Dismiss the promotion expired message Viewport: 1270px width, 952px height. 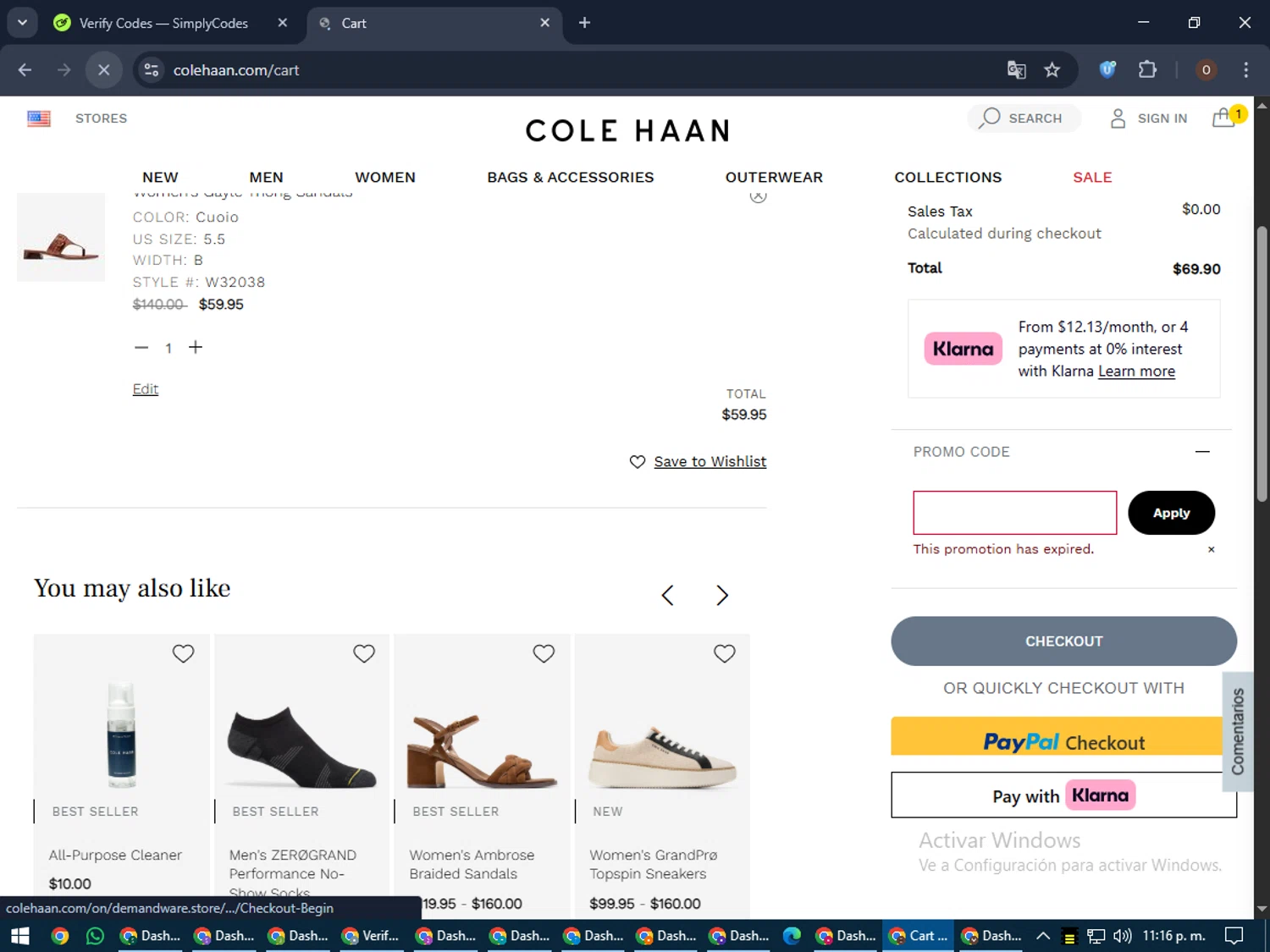[x=1212, y=549]
